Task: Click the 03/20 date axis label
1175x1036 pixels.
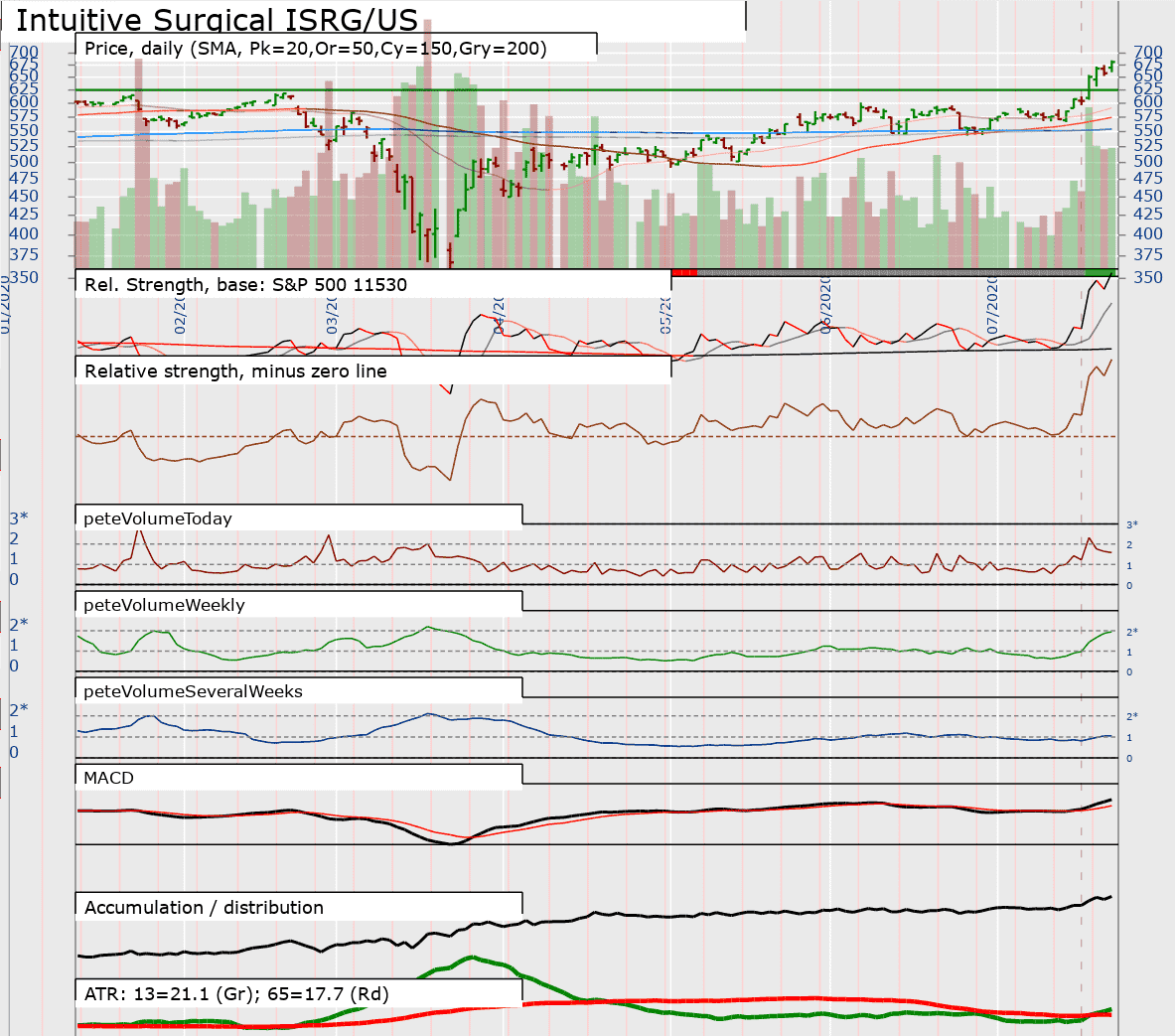Action: [x=331, y=315]
